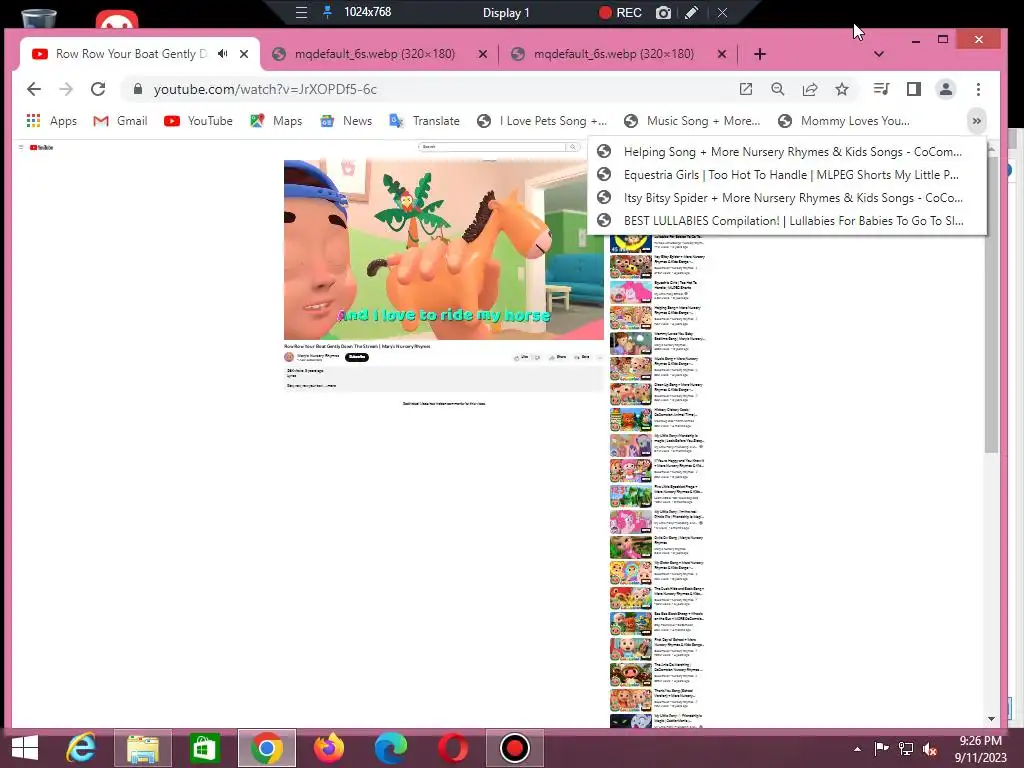The width and height of the screenshot is (1024, 768).
Task: Click the YouTube logo on page
Action: (x=41, y=148)
